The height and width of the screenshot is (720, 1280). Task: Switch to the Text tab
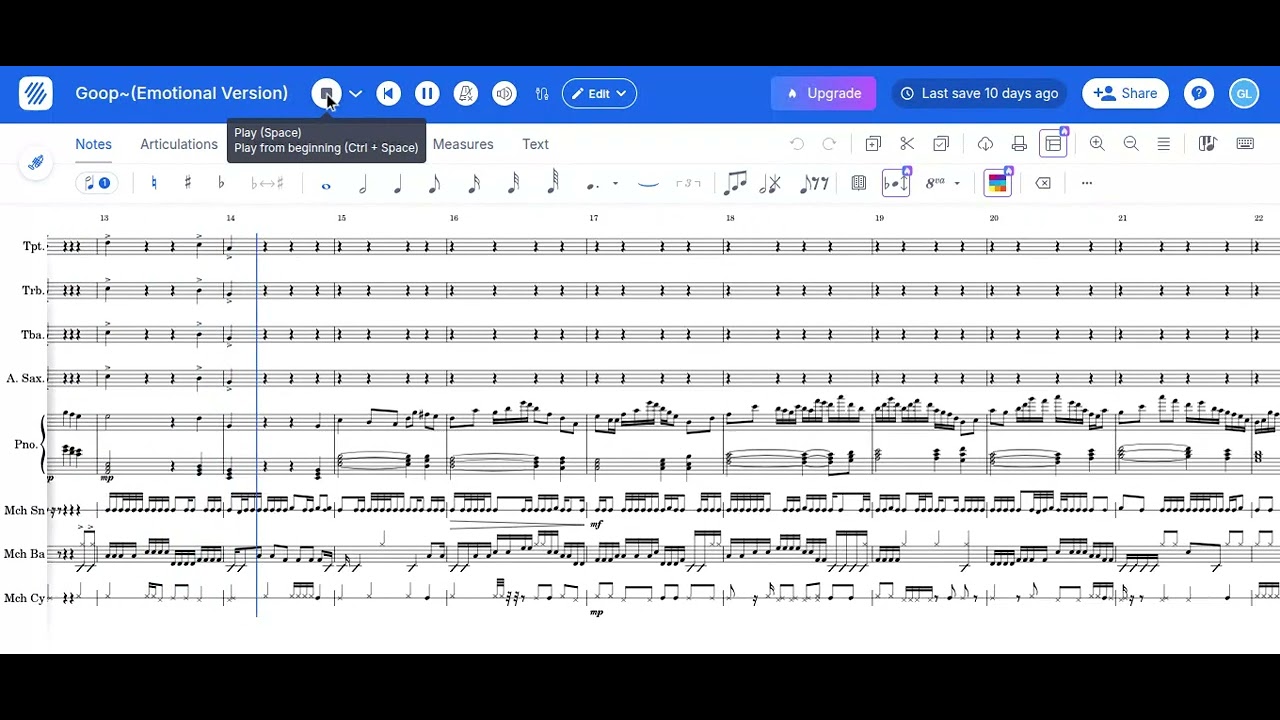[535, 144]
